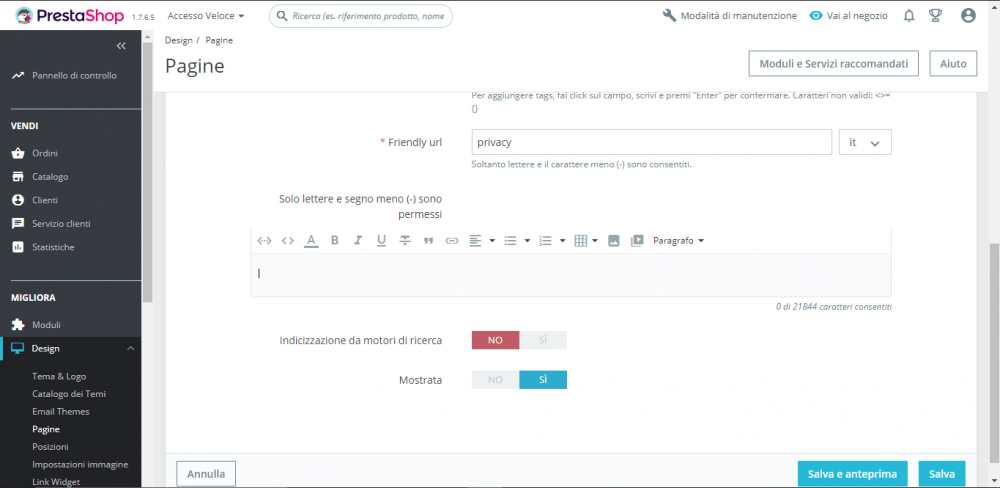Click the numbered list icon
The width and height of the screenshot is (1000, 488).
545,240
